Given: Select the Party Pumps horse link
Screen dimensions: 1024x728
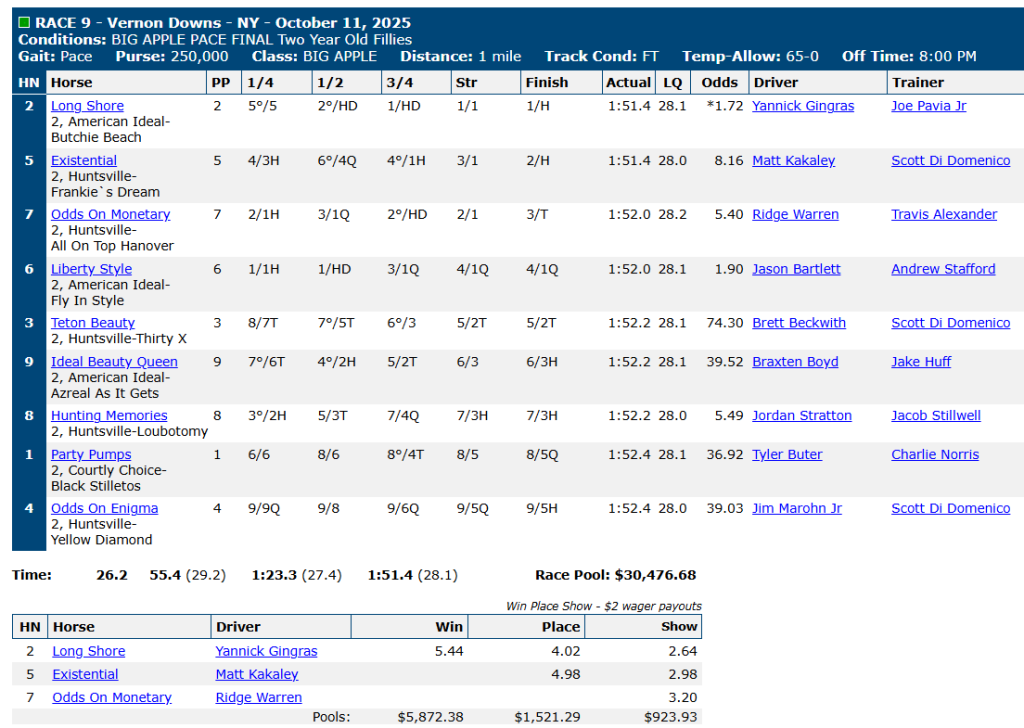Looking at the screenshot, I should click(x=91, y=455).
